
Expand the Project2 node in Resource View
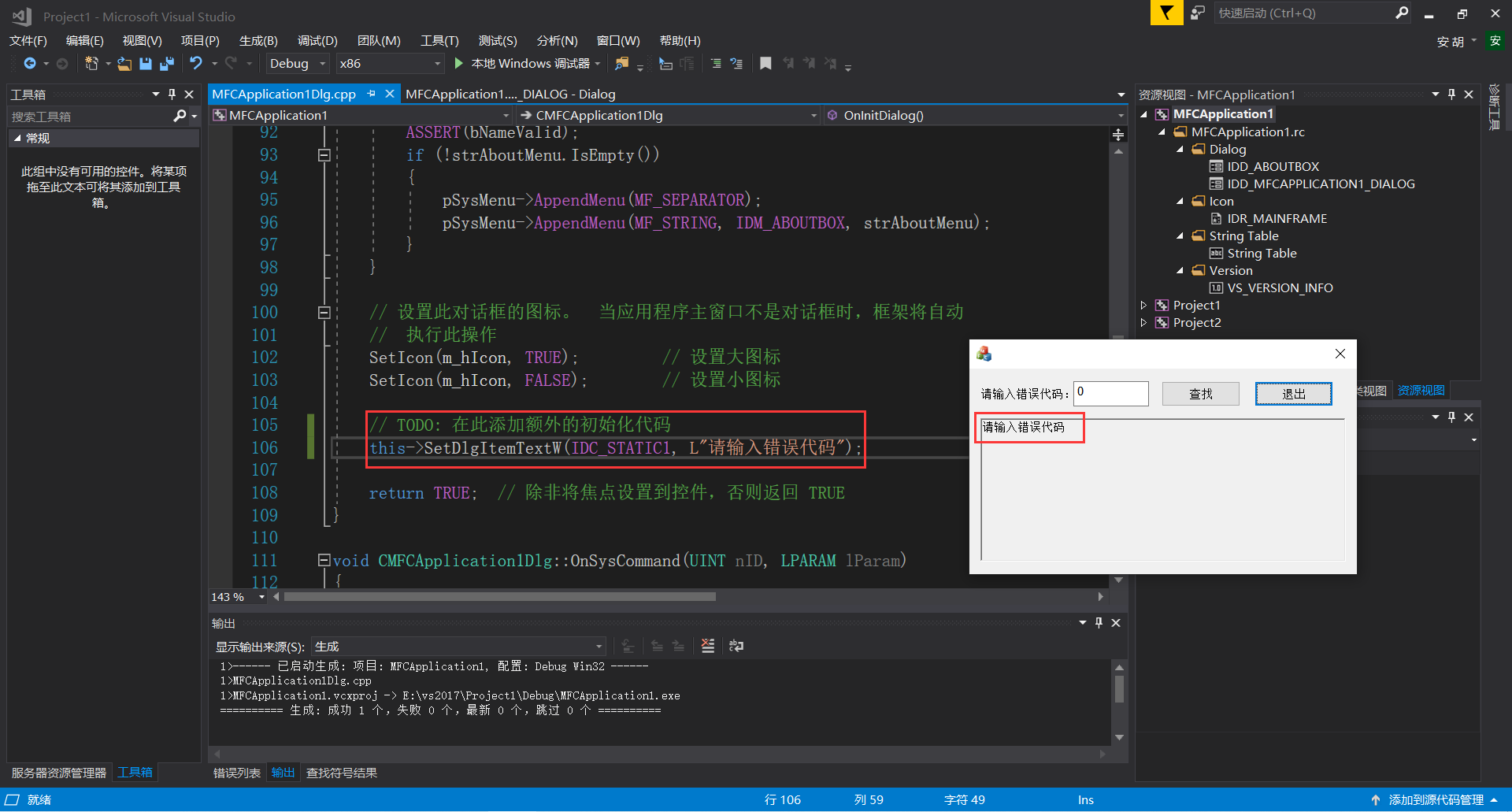pos(1144,322)
